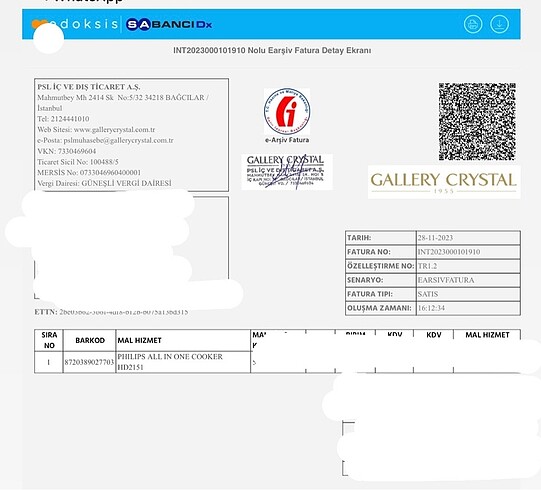The width and height of the screenshot is (541, 490).
Task: Click the SENARYO value EARSIVFATURA
Action: tap(446, 280)
